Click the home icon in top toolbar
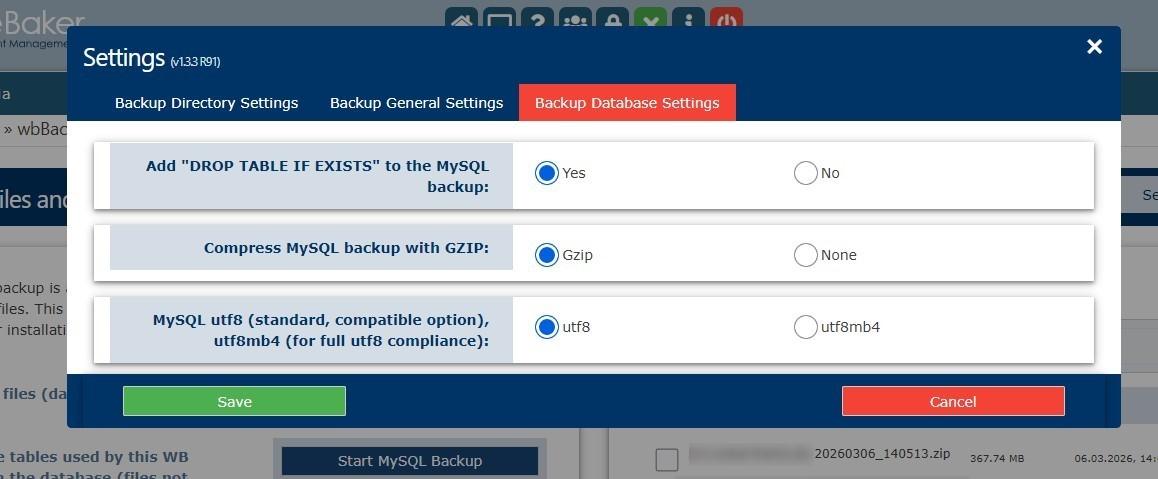Image resolution: width=1158 pixels, height=479 pixels. pyautogui.click(x=461, y=19)
